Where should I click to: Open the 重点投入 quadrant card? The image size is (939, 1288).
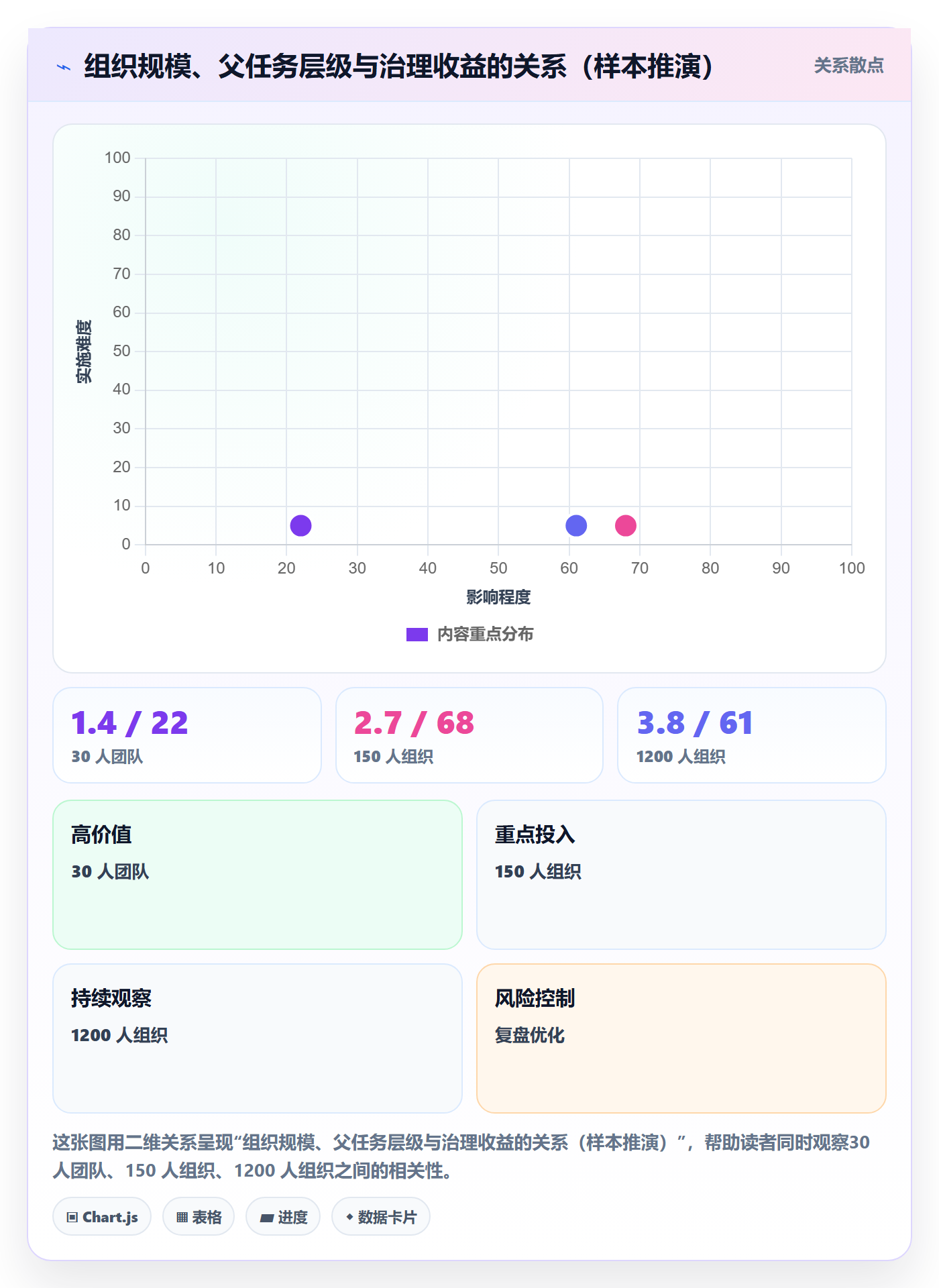[x=681, y=874]
